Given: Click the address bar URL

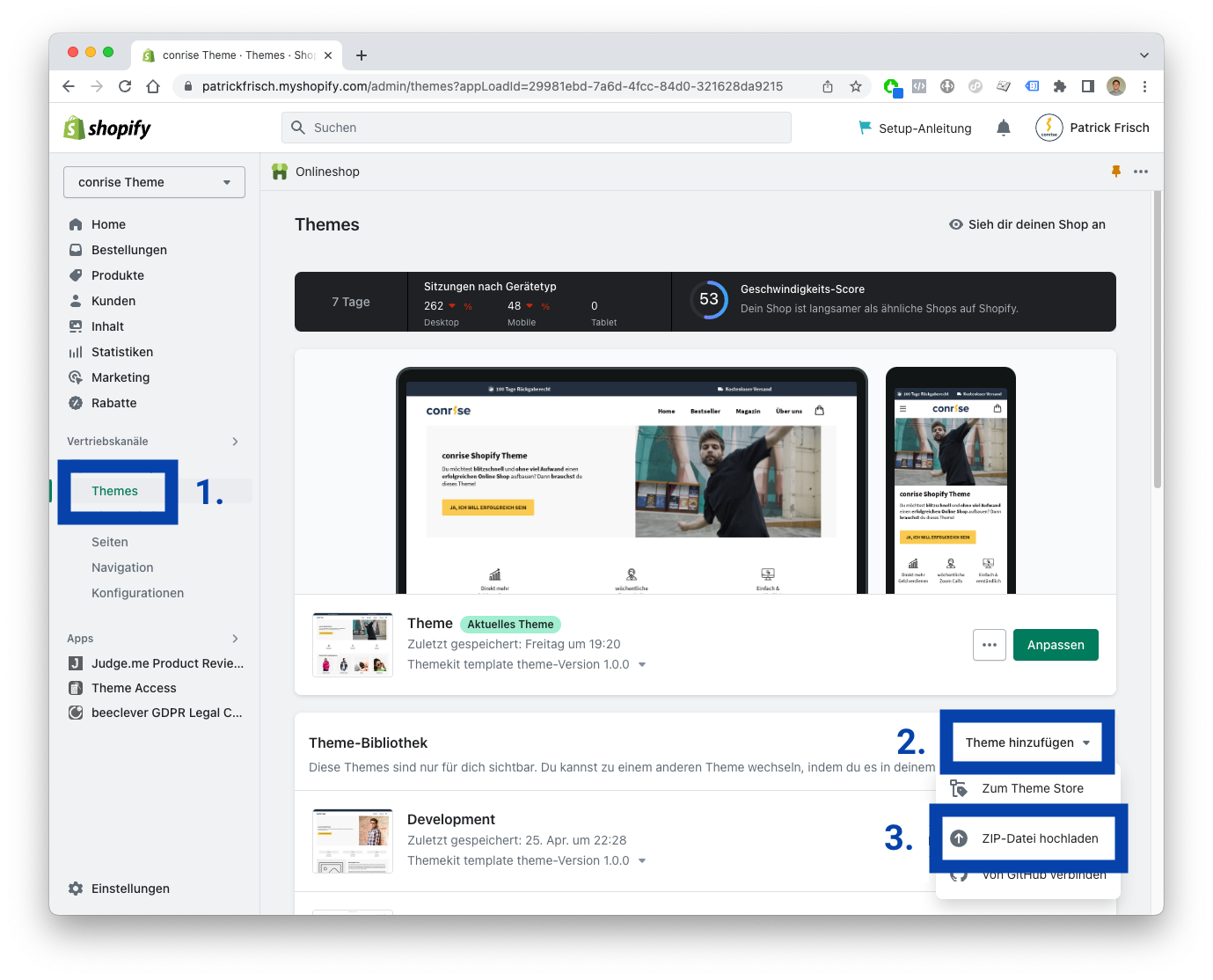Looking at the screenshot, I should coord(493,86).
